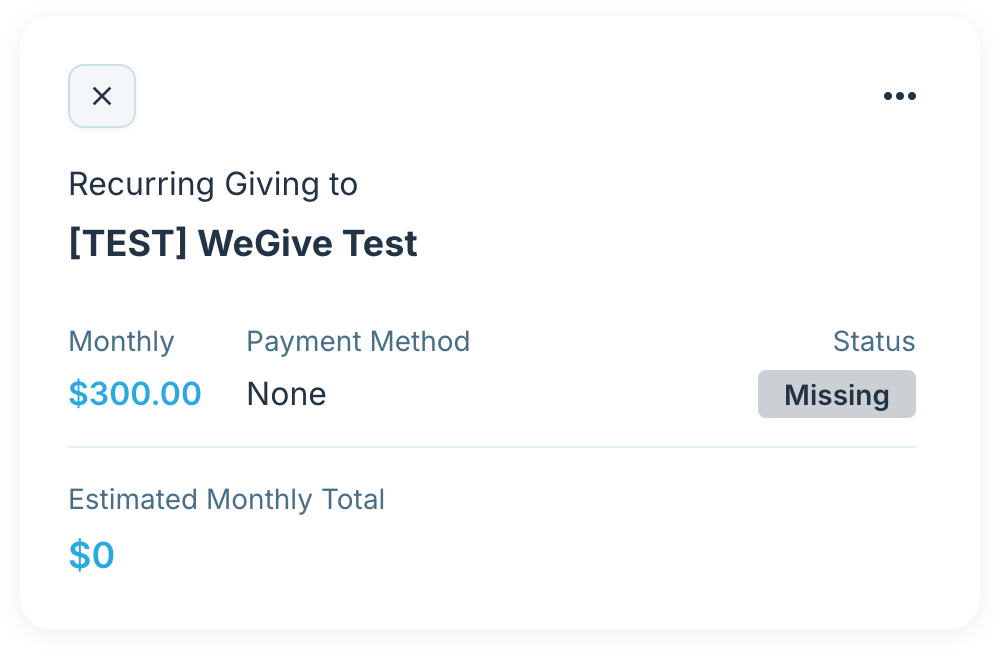Click the word WeGive in the title
Viewport: 1000px width, 654px height.
click(266, 243)
